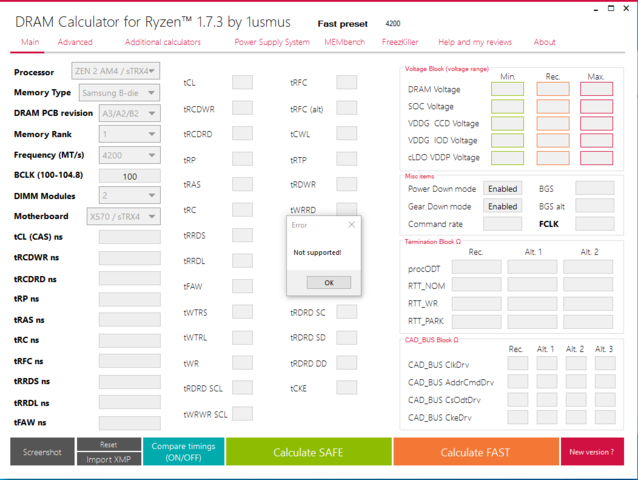Click the tRFC timing box
638x480 pixels.
(x=347, y=82)
